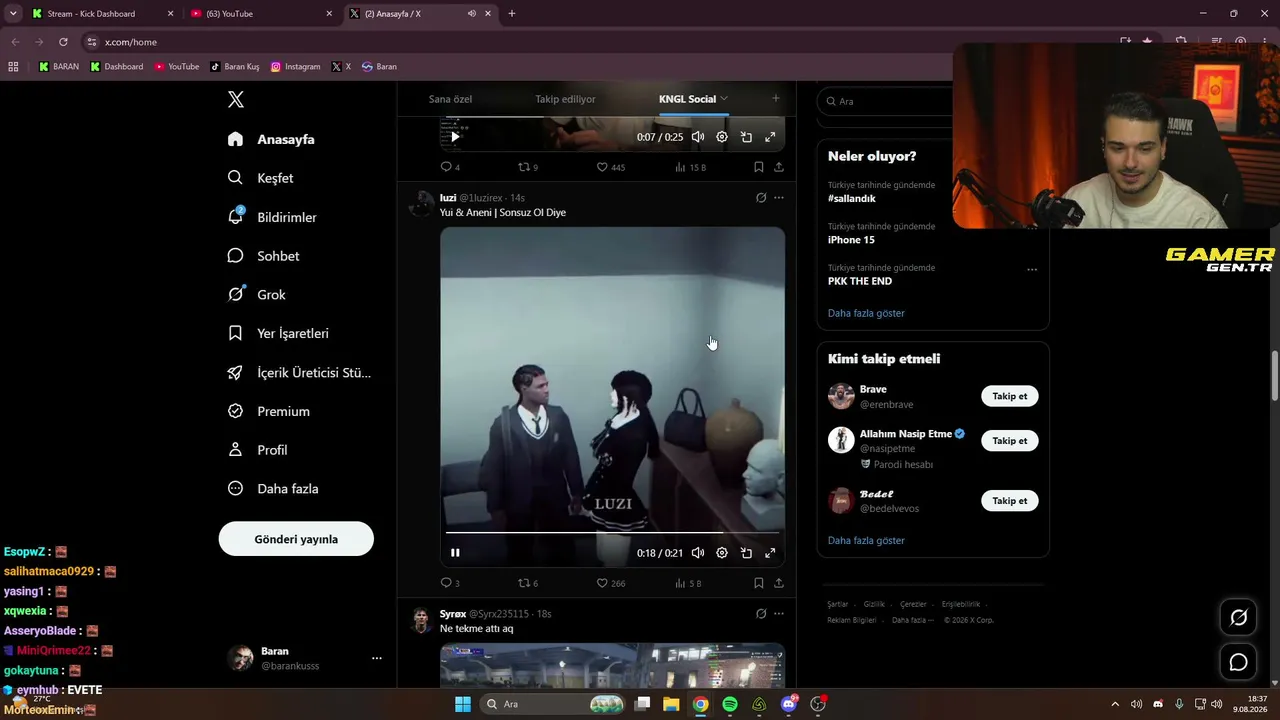Bookmark the top post with 15 B views

click(759, 167)
